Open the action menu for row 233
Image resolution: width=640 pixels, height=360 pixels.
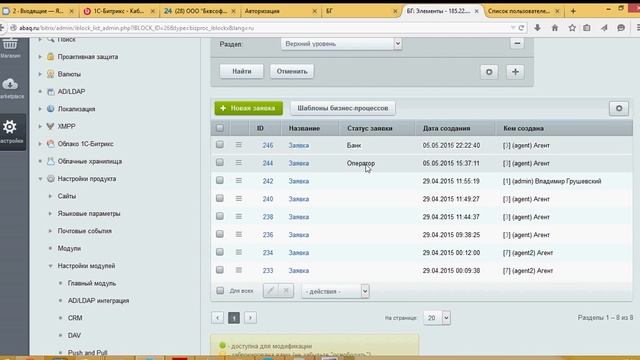(x=239, y=270)
